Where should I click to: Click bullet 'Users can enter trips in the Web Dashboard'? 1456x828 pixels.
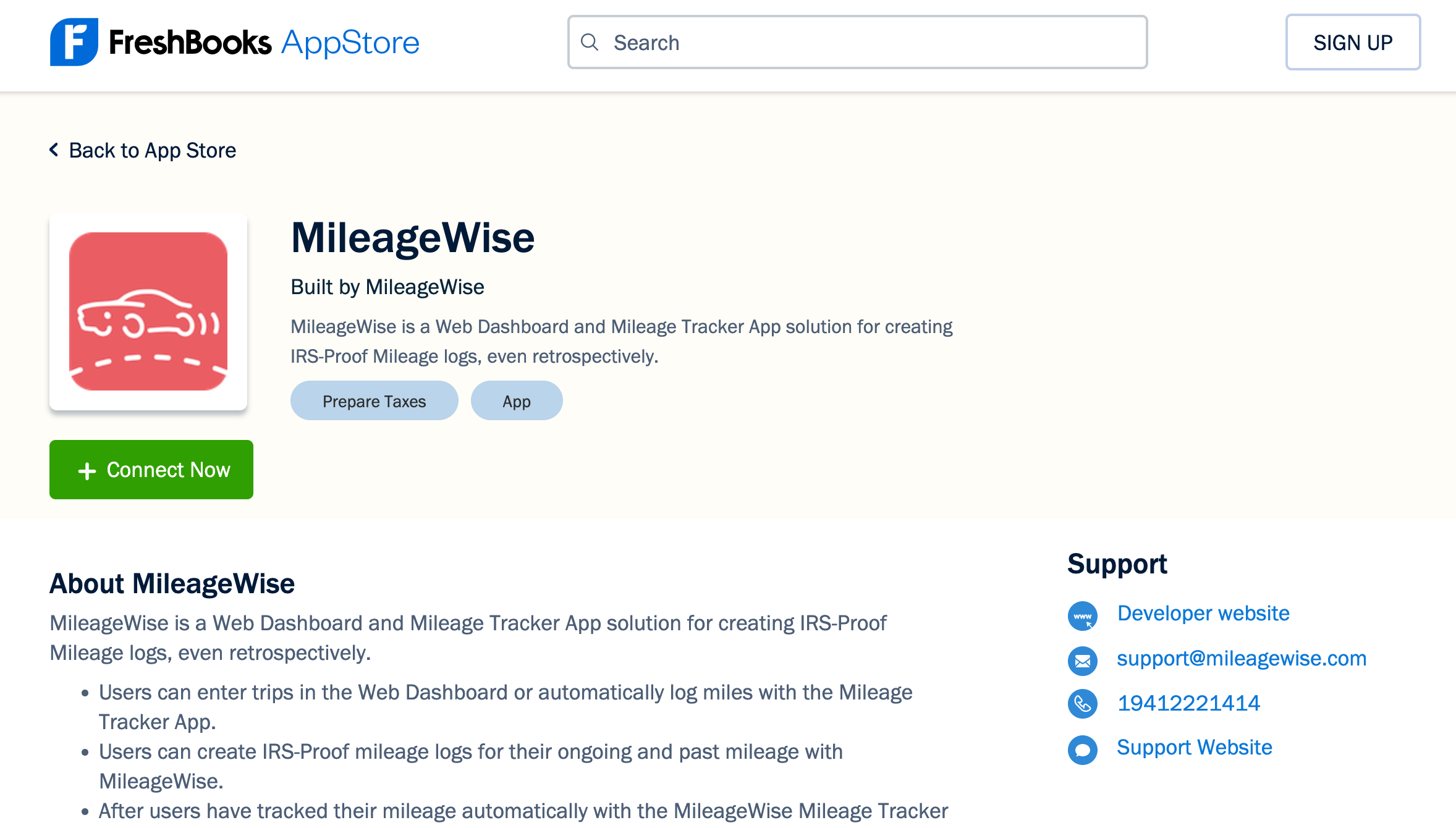coord(506,707)
